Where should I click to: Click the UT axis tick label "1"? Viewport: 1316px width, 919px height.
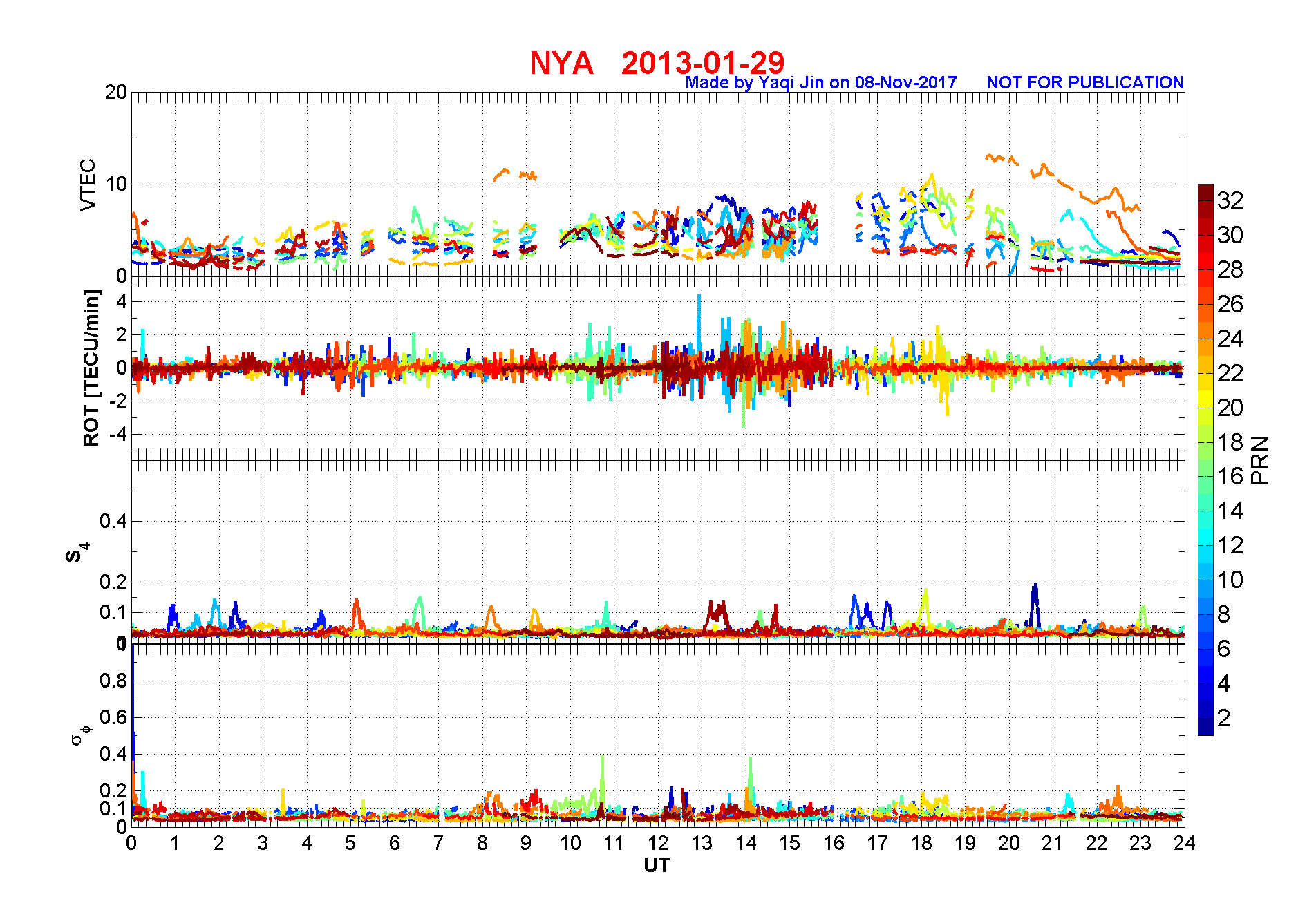pyautogui.click(x=175, y=843)
